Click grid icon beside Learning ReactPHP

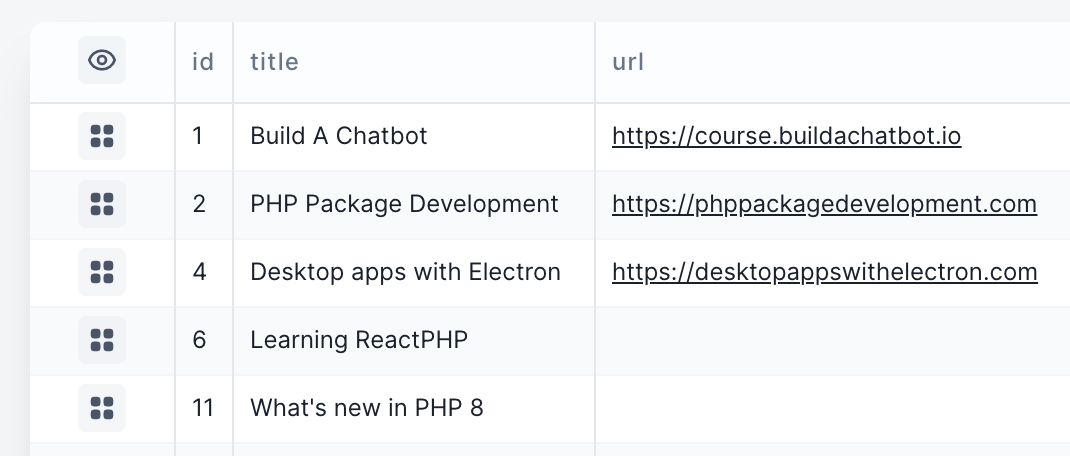pos(102,340)
